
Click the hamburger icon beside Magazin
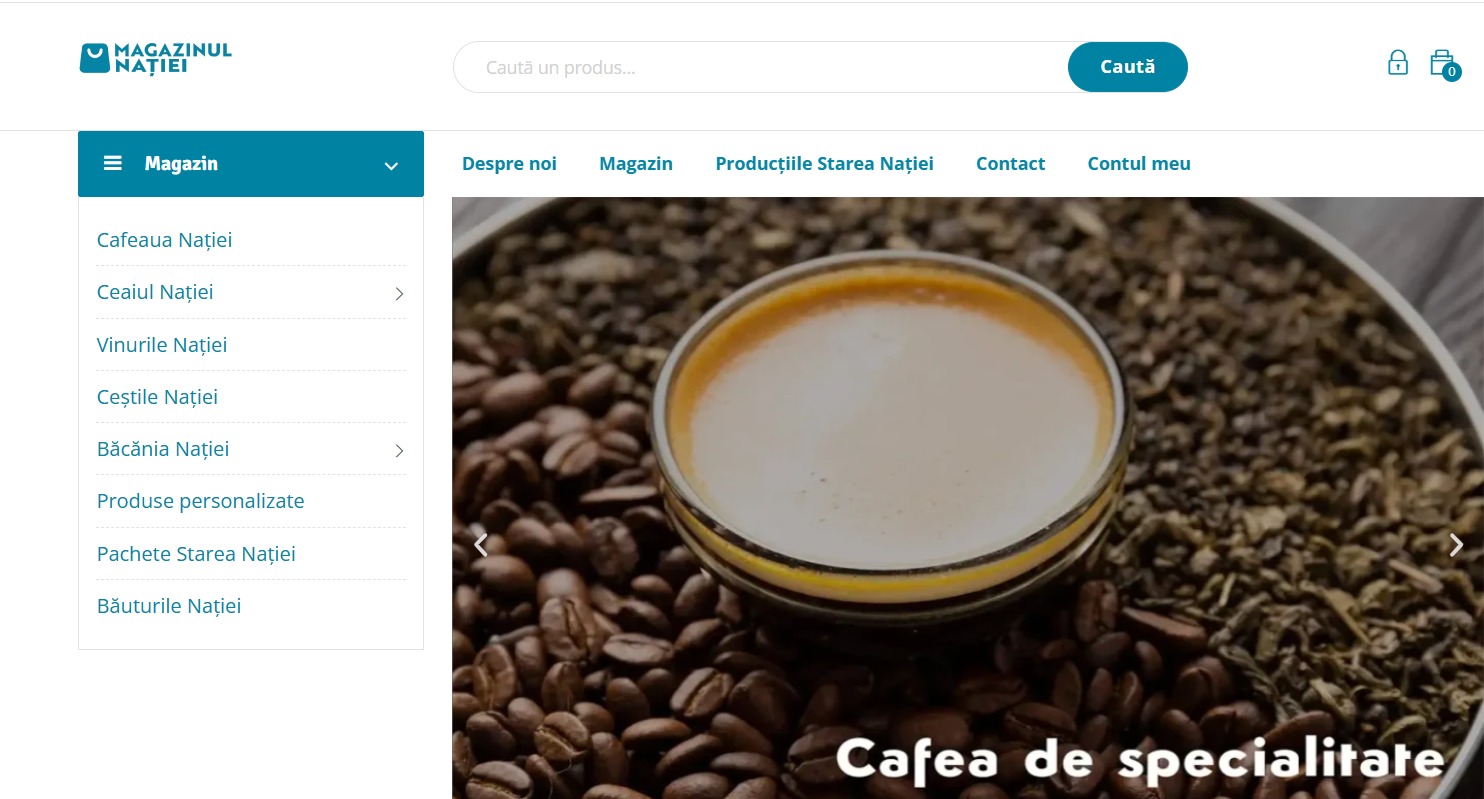[113, 163]
